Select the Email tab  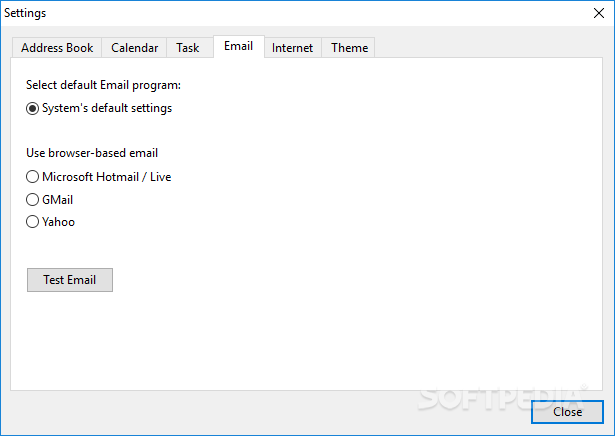(x=238, y=46)
